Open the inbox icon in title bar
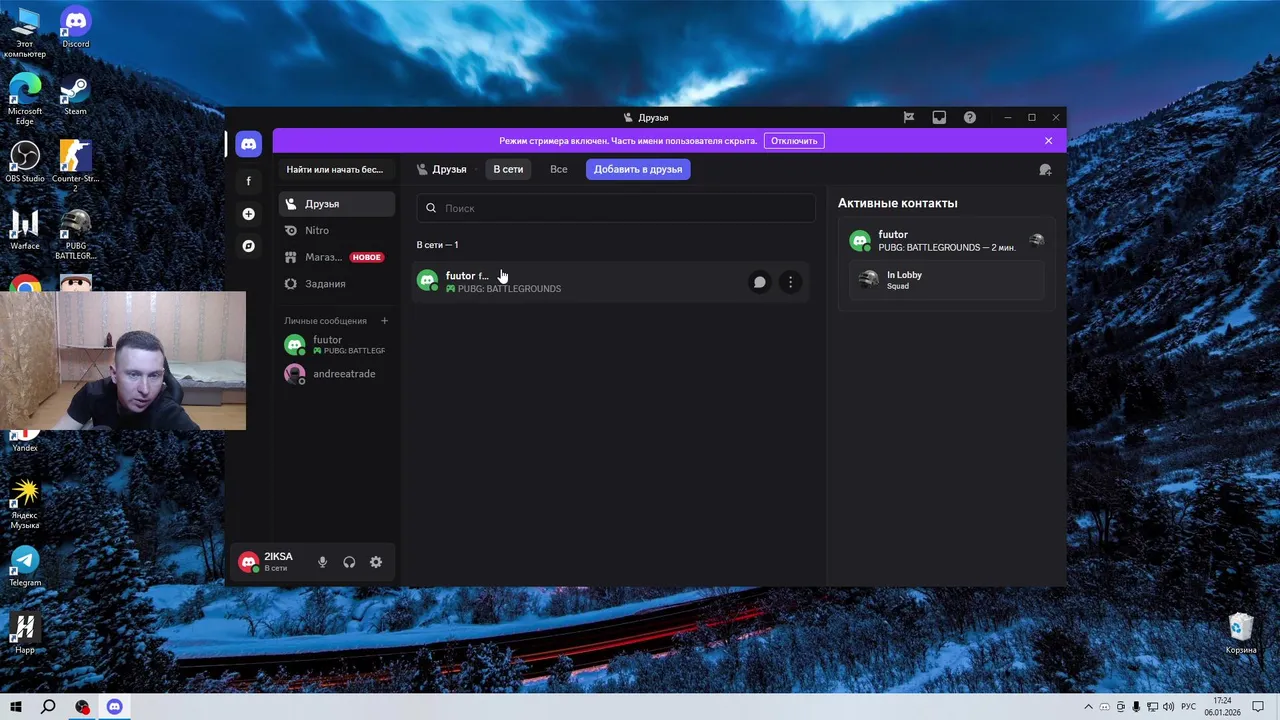Screen dimensions: 1280x720 pos(939,117)
